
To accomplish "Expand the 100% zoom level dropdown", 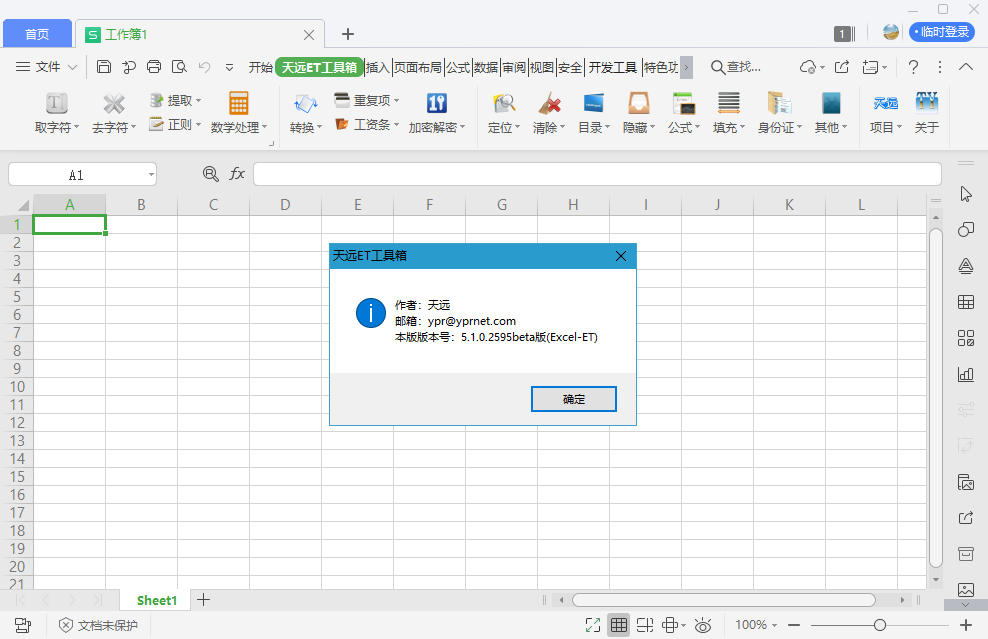I will click(775, 625).
